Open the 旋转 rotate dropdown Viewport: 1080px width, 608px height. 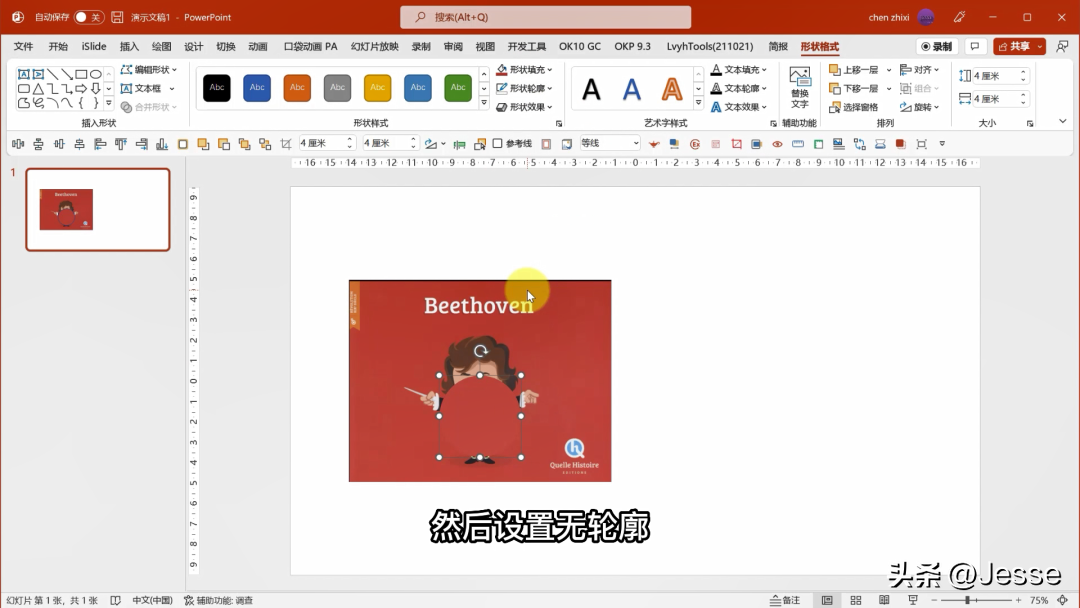tap(920, 107)
